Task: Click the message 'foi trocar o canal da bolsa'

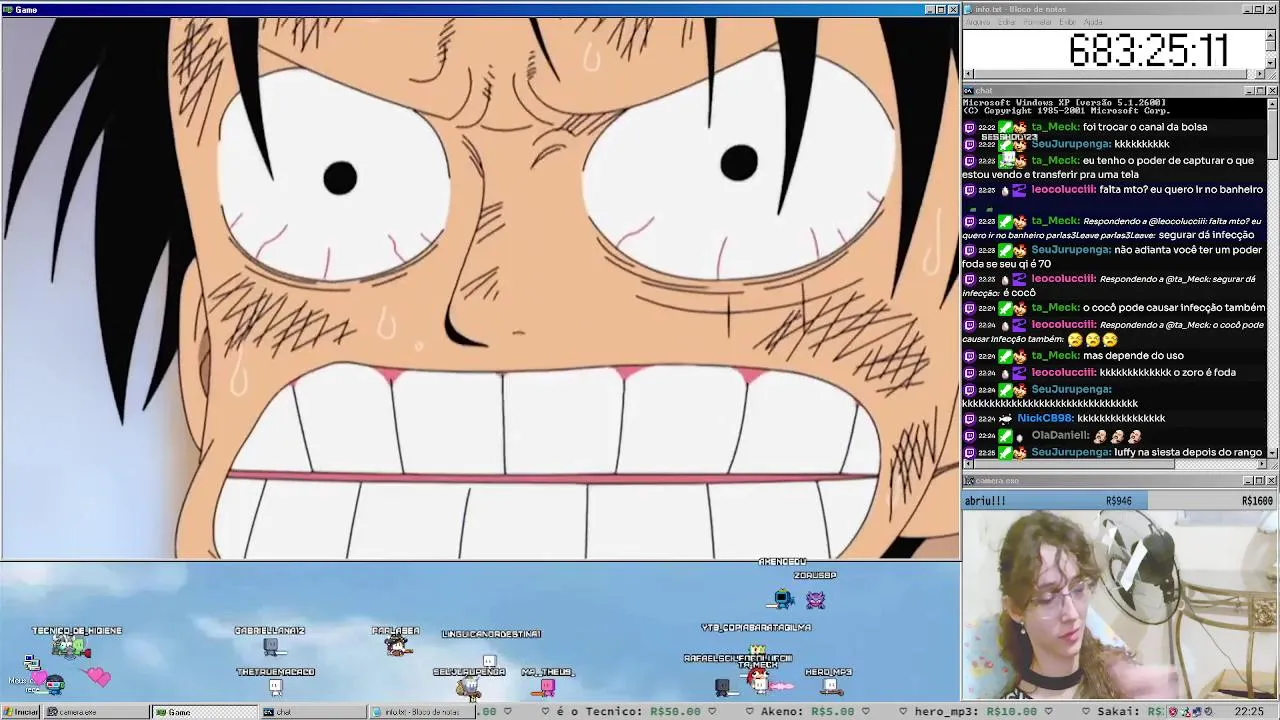Action: pos(1145,128)
